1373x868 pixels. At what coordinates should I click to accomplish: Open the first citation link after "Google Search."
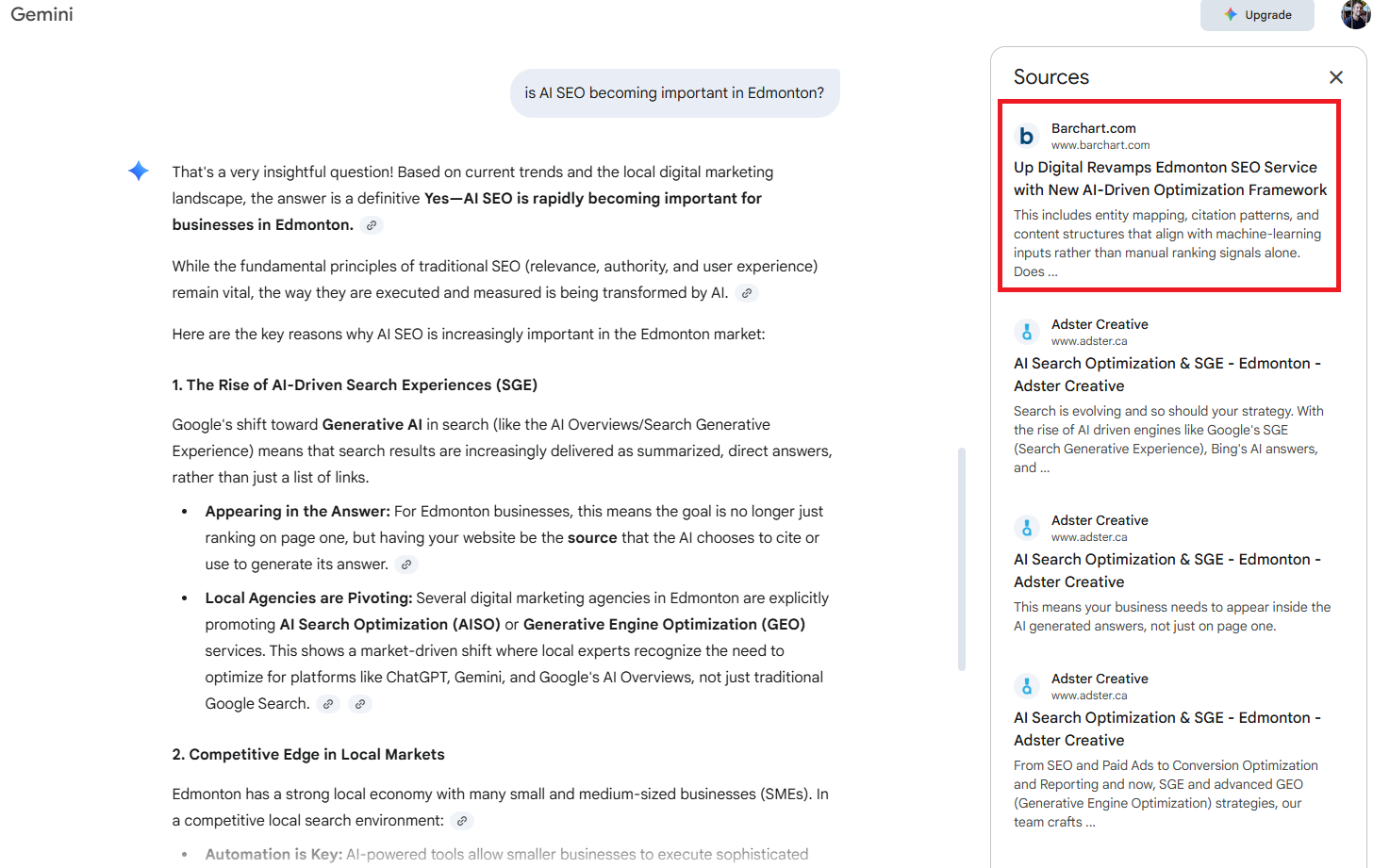coord(328,704)
